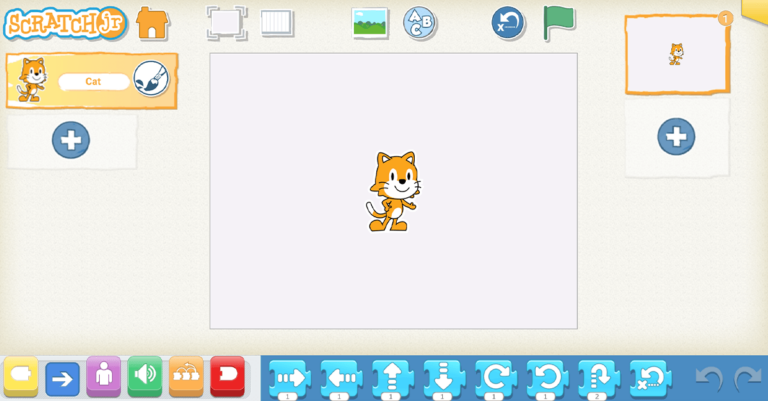This screenshot has height=401, width=768.
Task: Select the Go Home block
Action: click(x=651, y=379)
